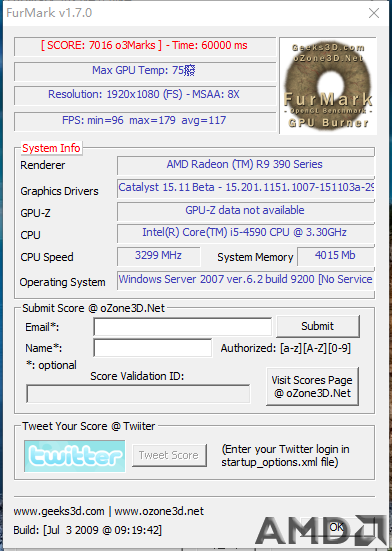This screenshot has height=551, width=392.
Task: Click the Score Validation ID field
Action: pos(138,394)
